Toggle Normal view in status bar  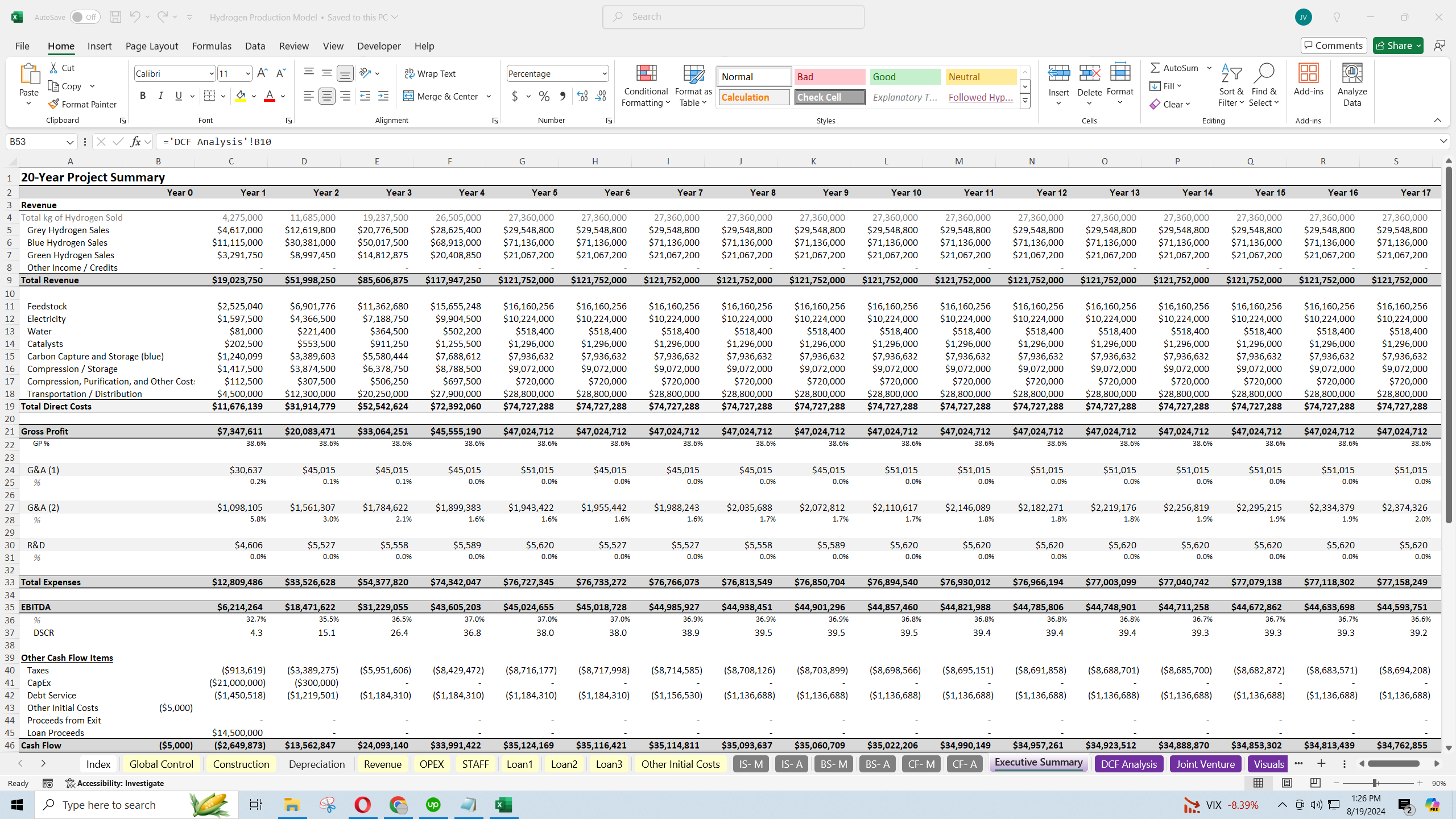point(1259,783)
